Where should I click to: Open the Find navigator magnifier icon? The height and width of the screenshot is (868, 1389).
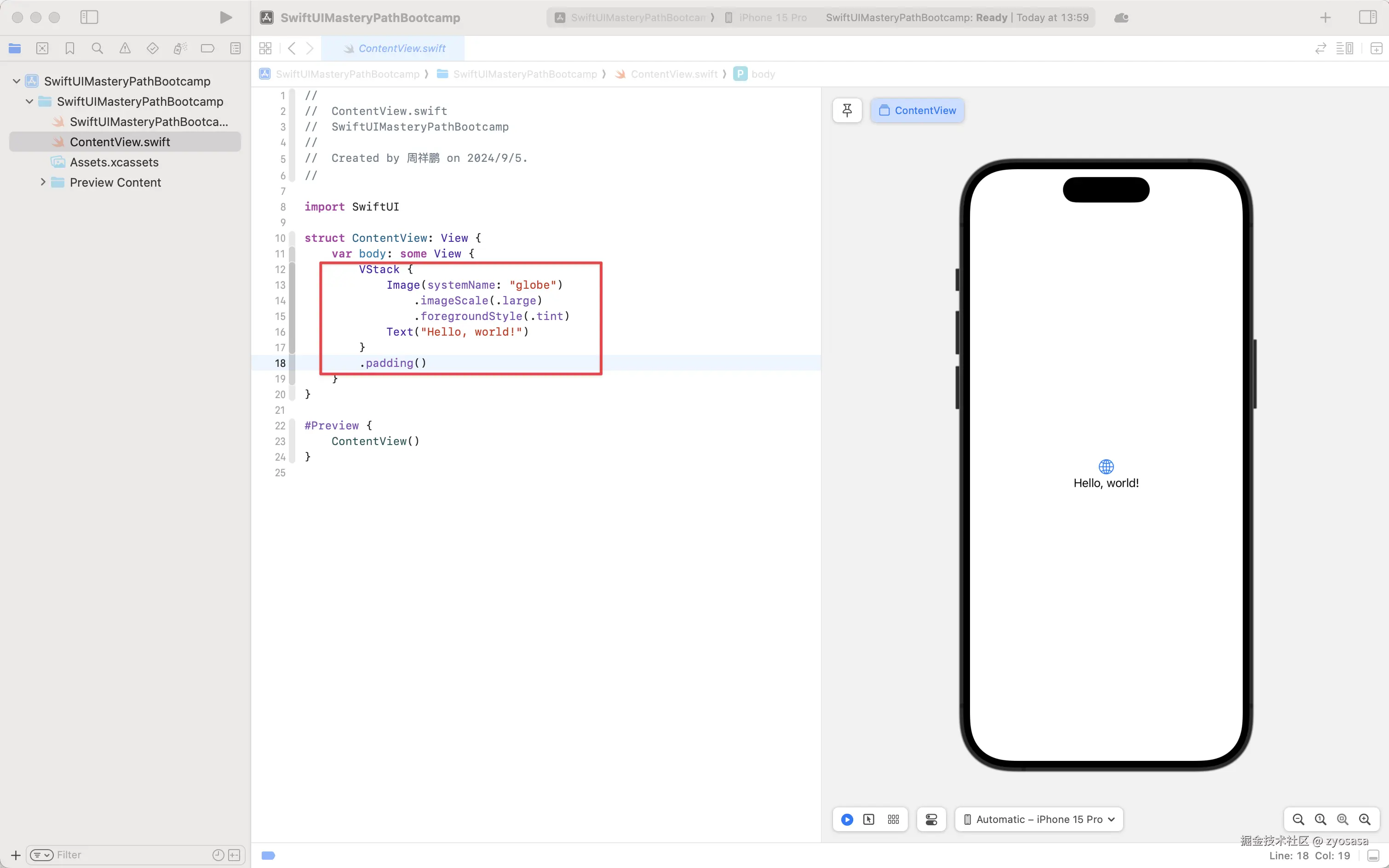tap(97, 49)
